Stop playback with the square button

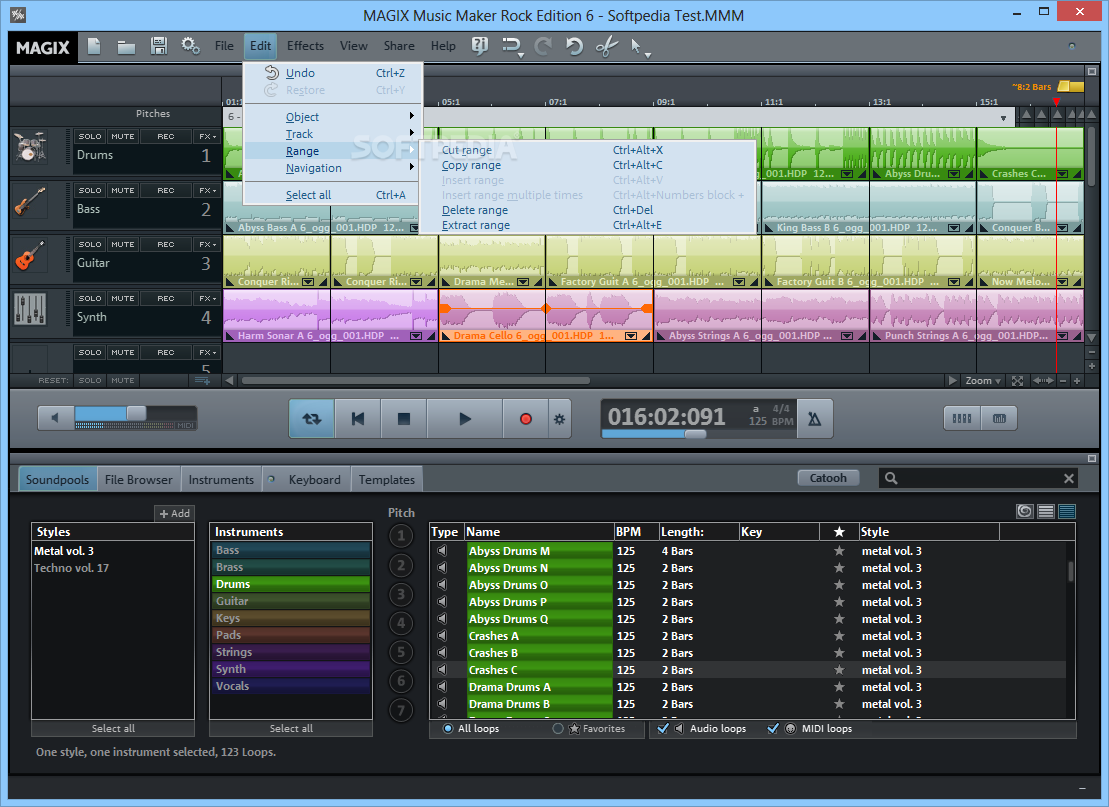(x=404, y=419)
